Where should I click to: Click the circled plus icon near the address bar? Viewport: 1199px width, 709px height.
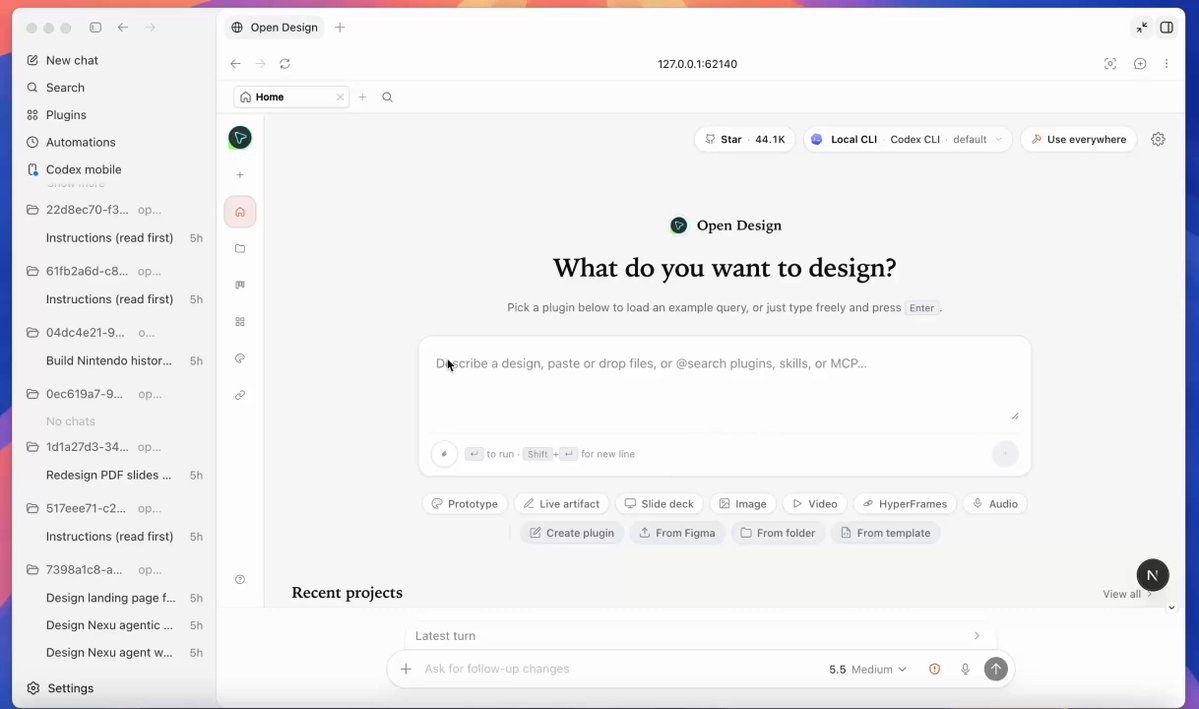(1140, 63)
